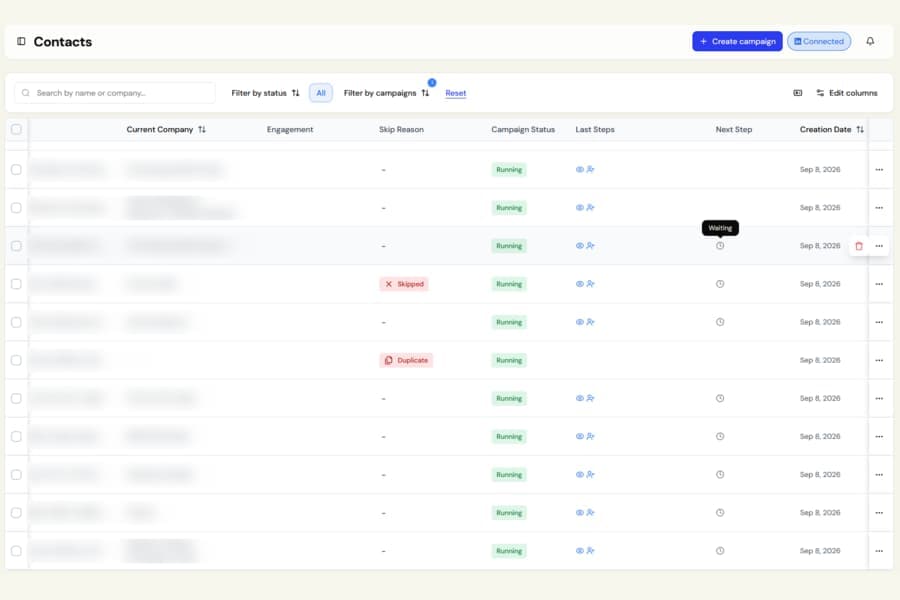Click the blue count badge on Filter by campaigns
Viewport: 900px width, 600px height.
coord(432,83)
